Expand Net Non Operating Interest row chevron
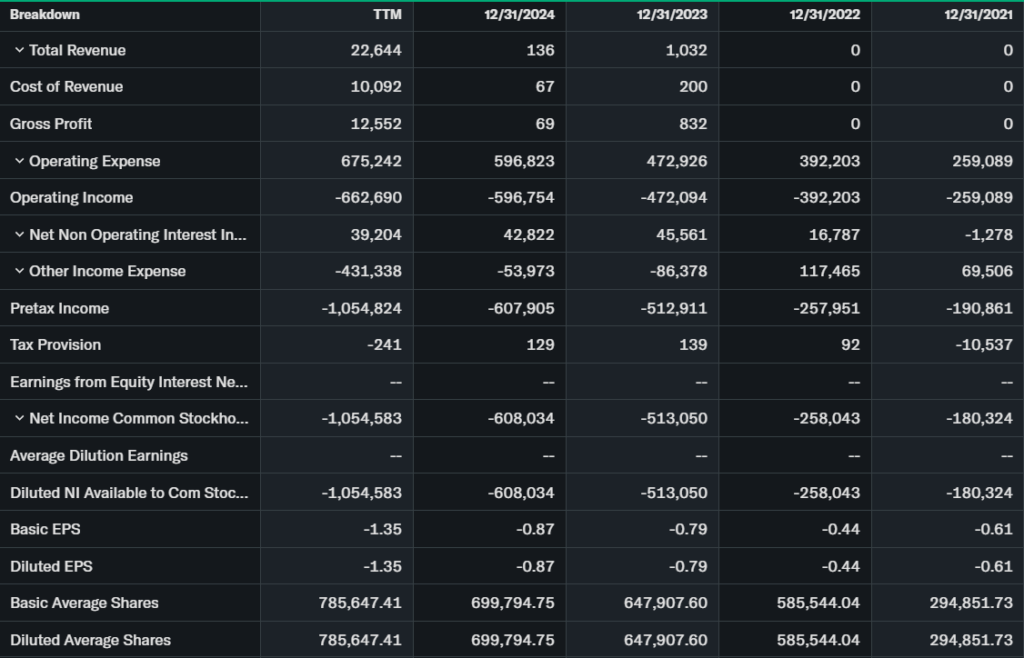The width and height of the screenshot is (1024, 658). tap(19, 235)
